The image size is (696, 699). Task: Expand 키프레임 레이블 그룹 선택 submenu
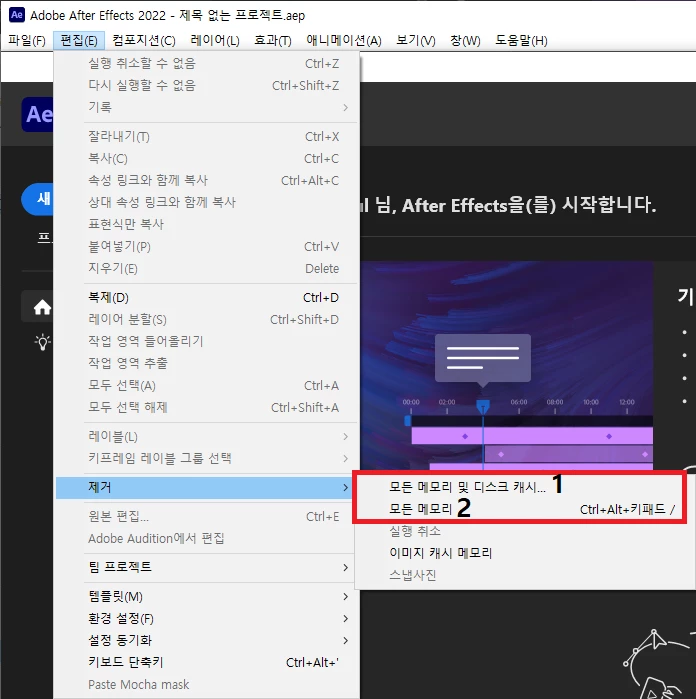point(206,458)
